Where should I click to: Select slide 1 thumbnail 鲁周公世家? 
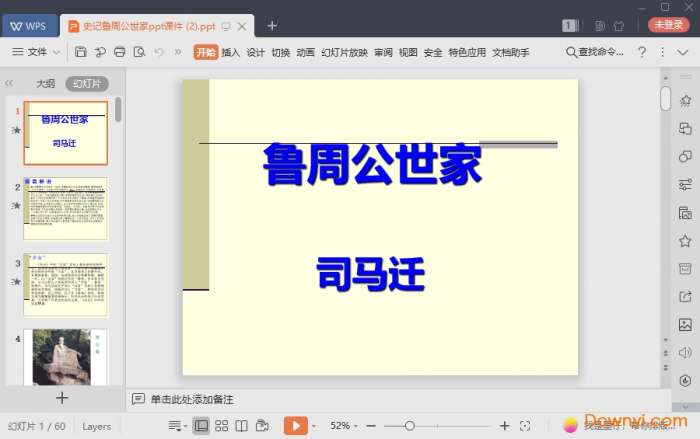(x=66, y=133)
